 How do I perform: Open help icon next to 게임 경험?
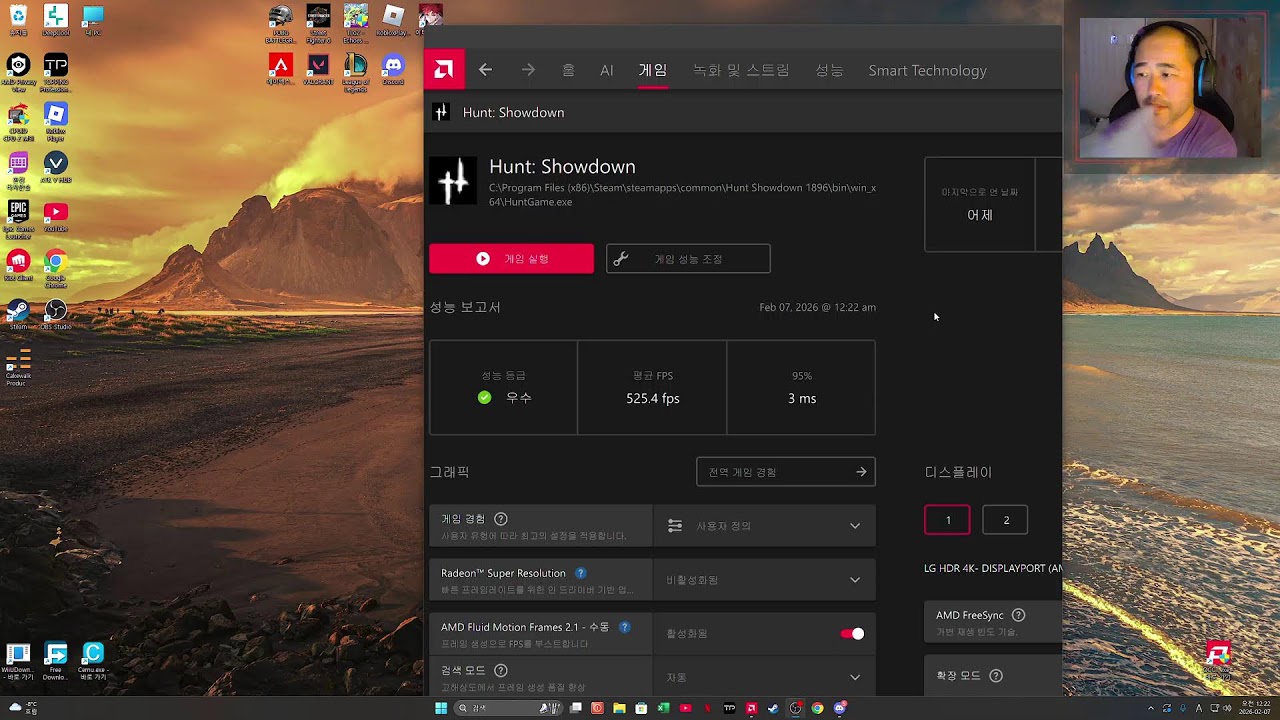501,519
